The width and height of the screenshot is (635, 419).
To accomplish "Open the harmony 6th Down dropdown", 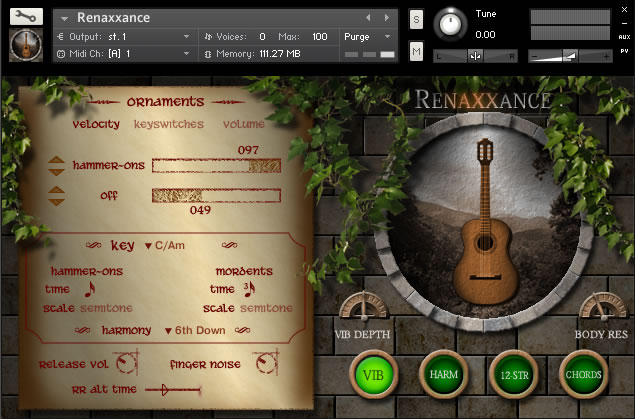I will pos(195,330).
